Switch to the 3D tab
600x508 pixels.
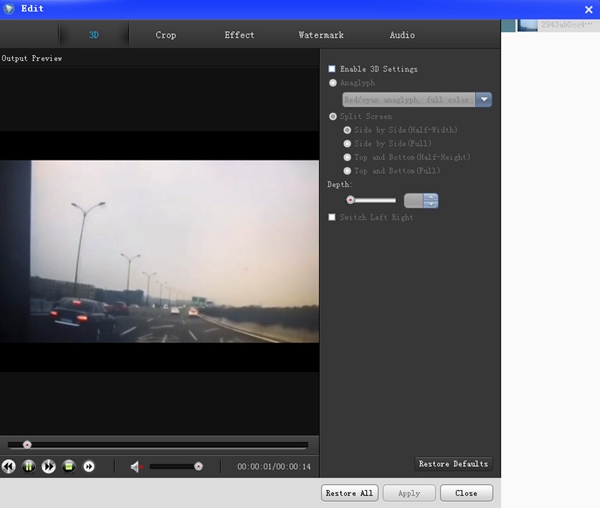(94, 35)
